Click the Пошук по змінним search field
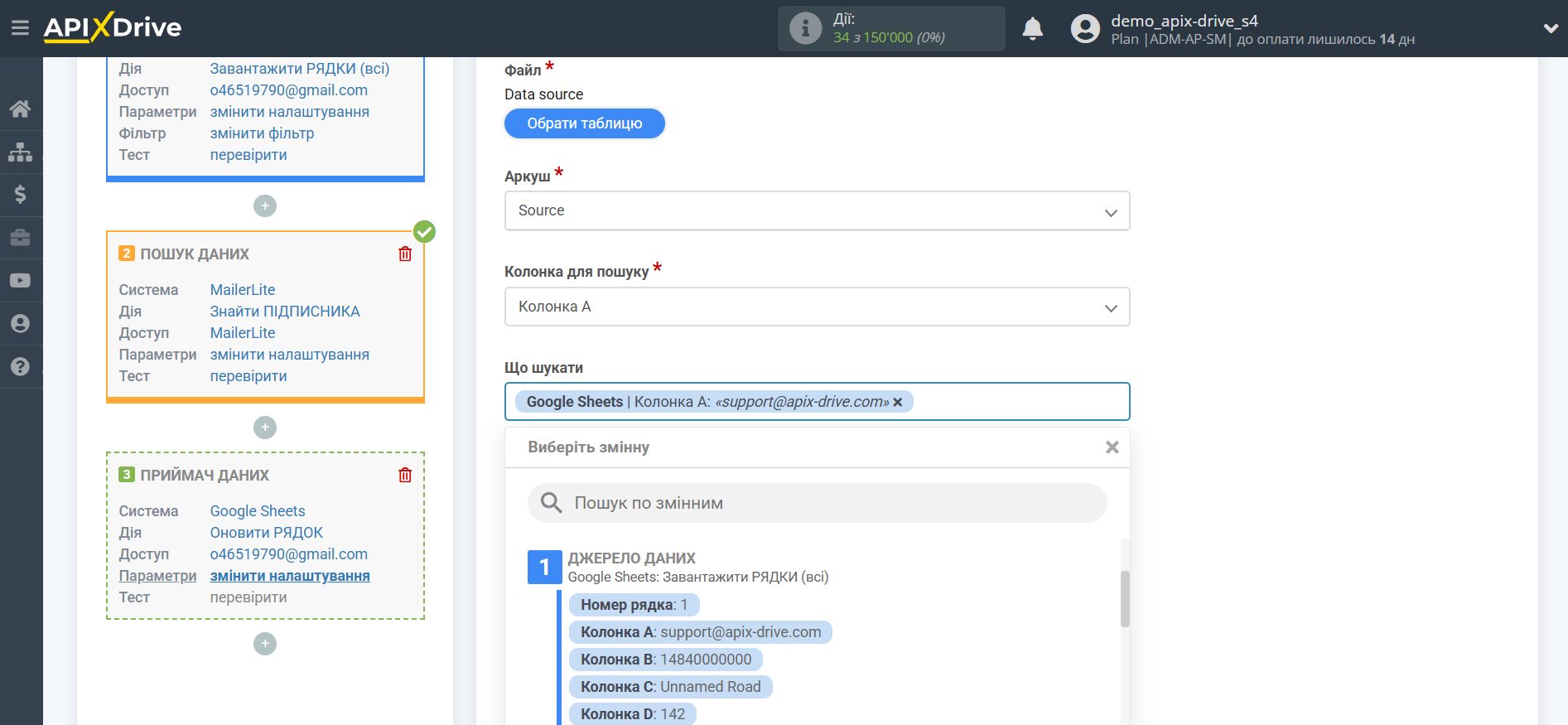Screen dimensions: 1568x725 (818, 503)
